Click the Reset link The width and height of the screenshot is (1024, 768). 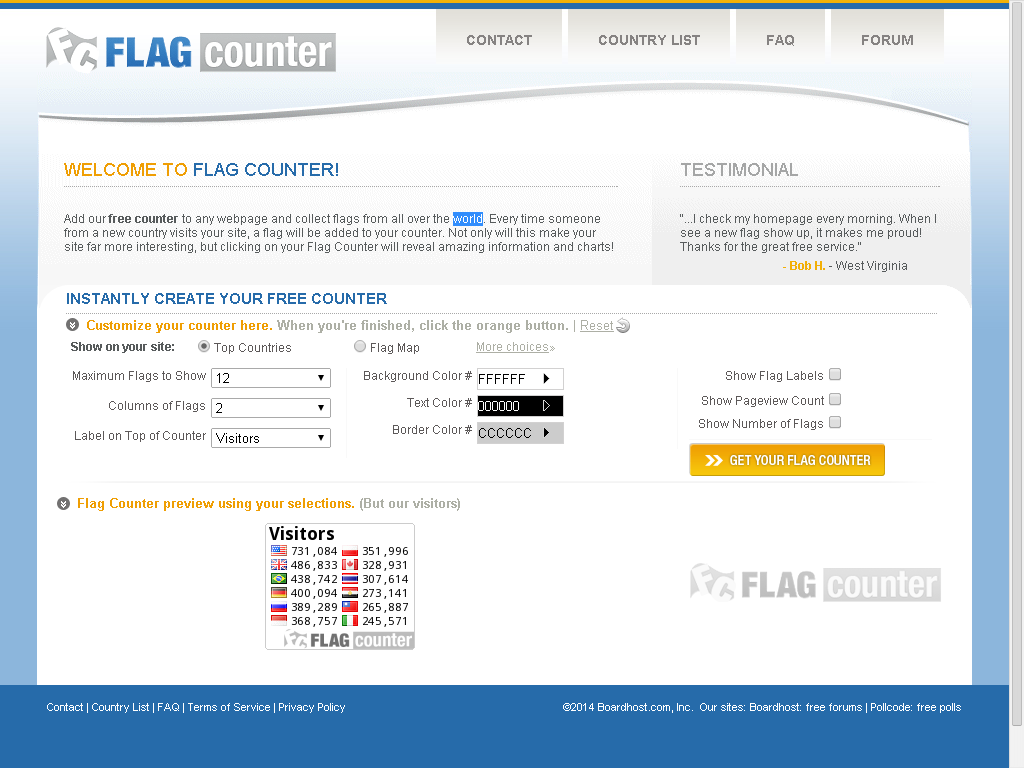pos(596,325)
